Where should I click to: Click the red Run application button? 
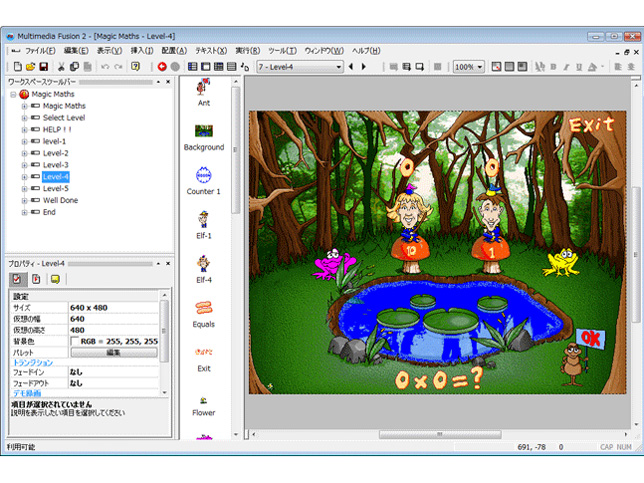(x=162, y=67)
